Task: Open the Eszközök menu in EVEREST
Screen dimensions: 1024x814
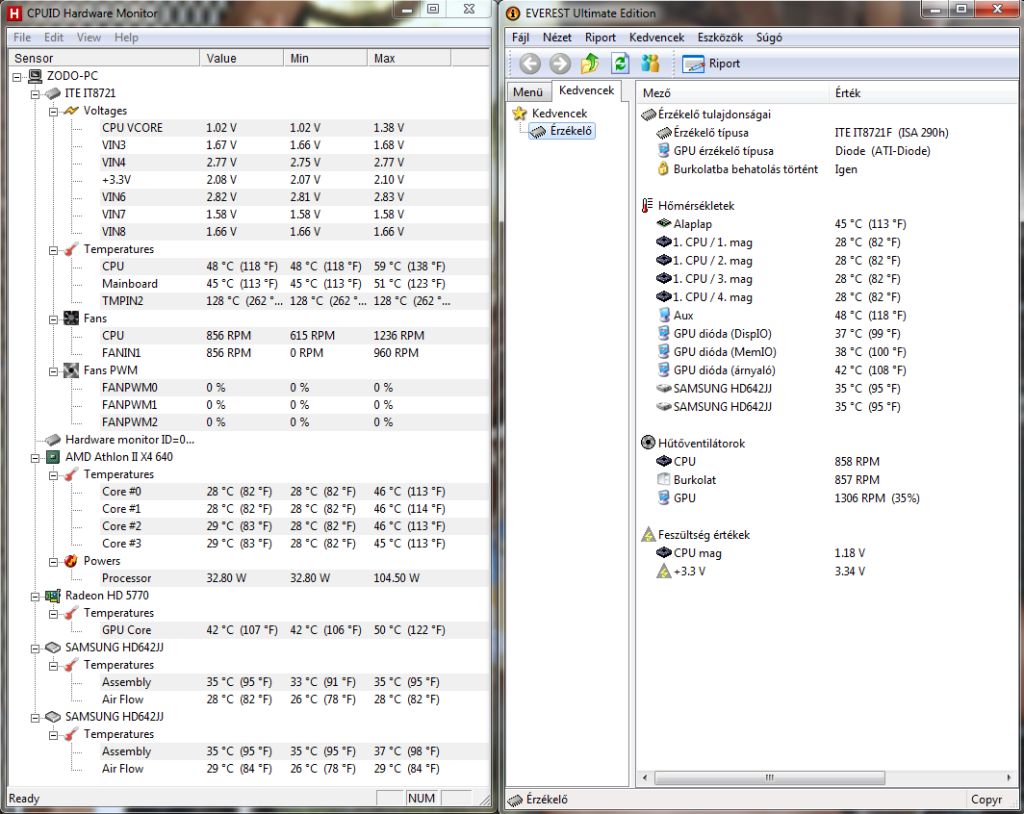Action: tap(720, 37)
